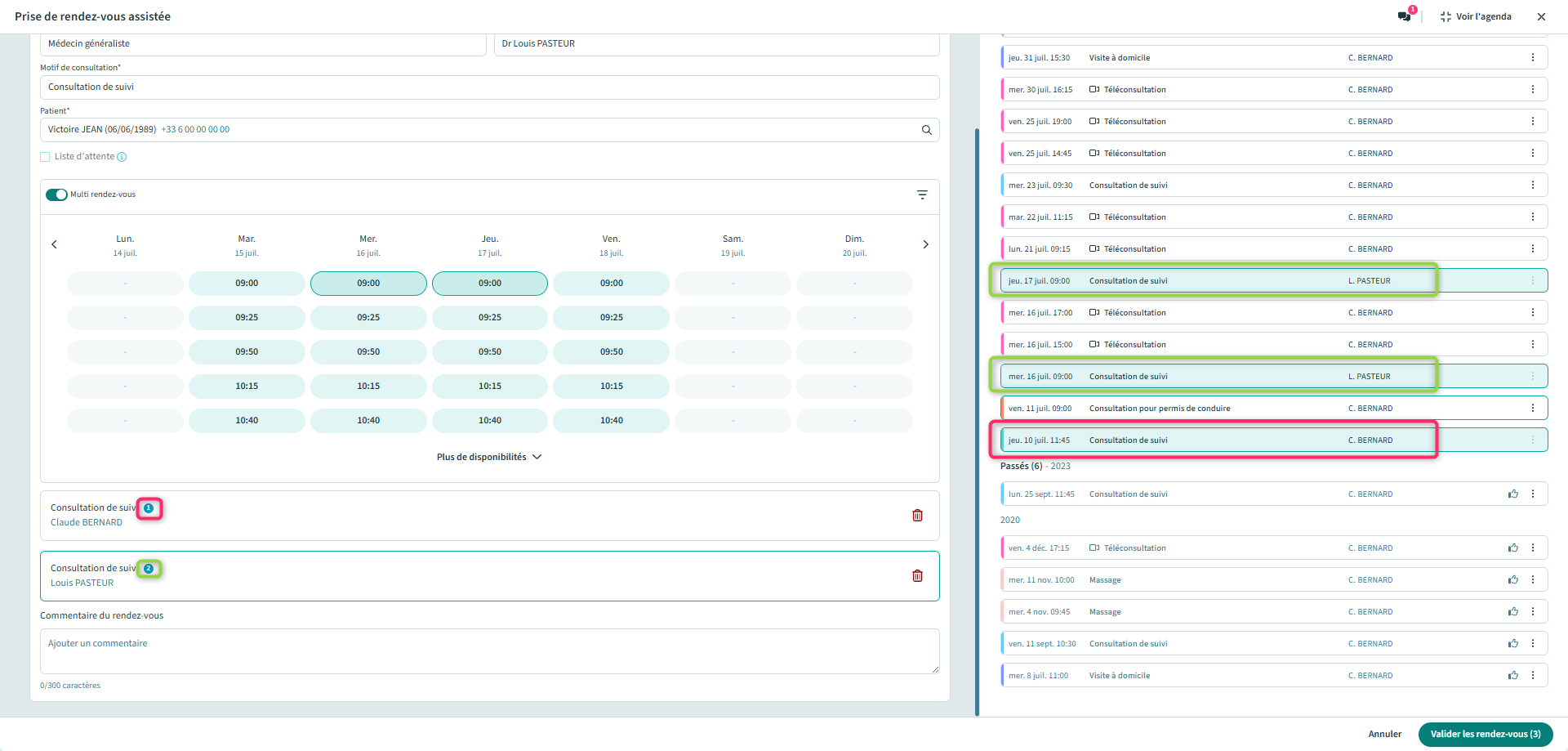
Task: Click thumbs-up icon on the 25 sept. appointment
Action: 1512,494
